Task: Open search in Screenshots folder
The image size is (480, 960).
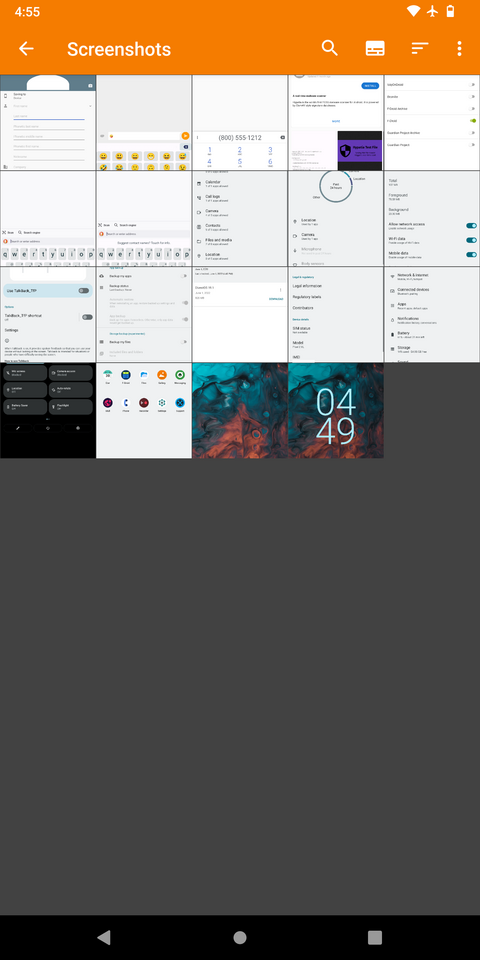Action: tap(329, 48)
